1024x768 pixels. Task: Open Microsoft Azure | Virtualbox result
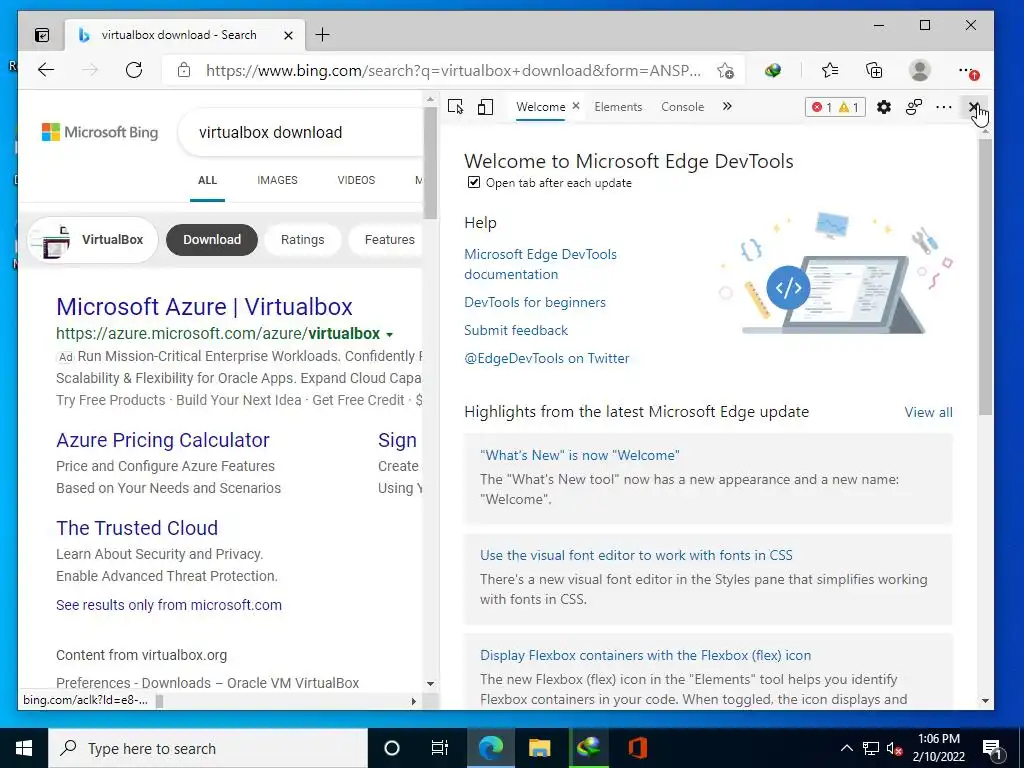(x=204, y=306)
